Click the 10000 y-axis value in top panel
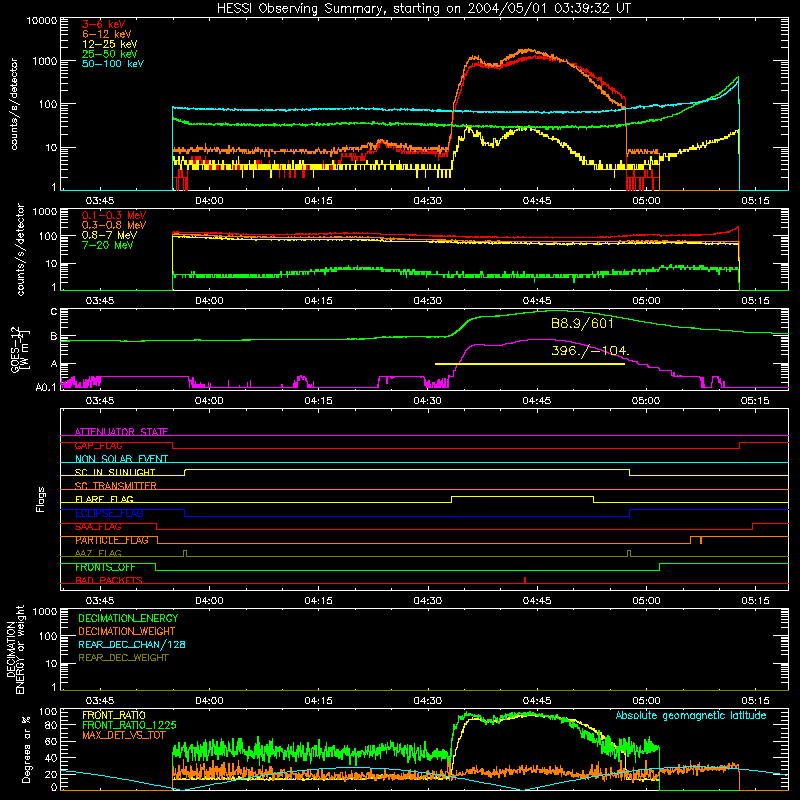800x800 pixels. click(x=42, y=21)
